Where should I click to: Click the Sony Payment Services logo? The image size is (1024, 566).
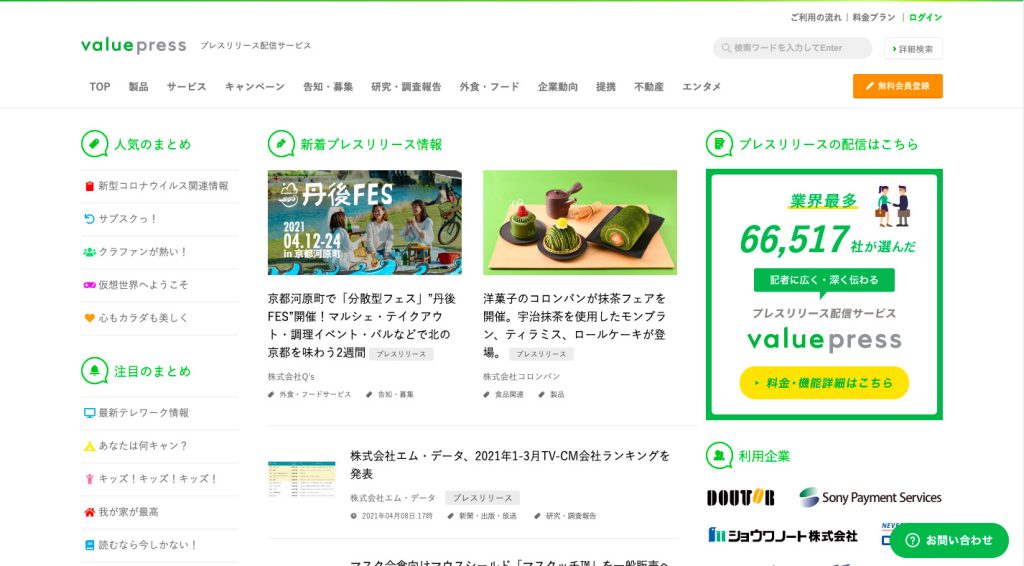click(x=870, y=497)
